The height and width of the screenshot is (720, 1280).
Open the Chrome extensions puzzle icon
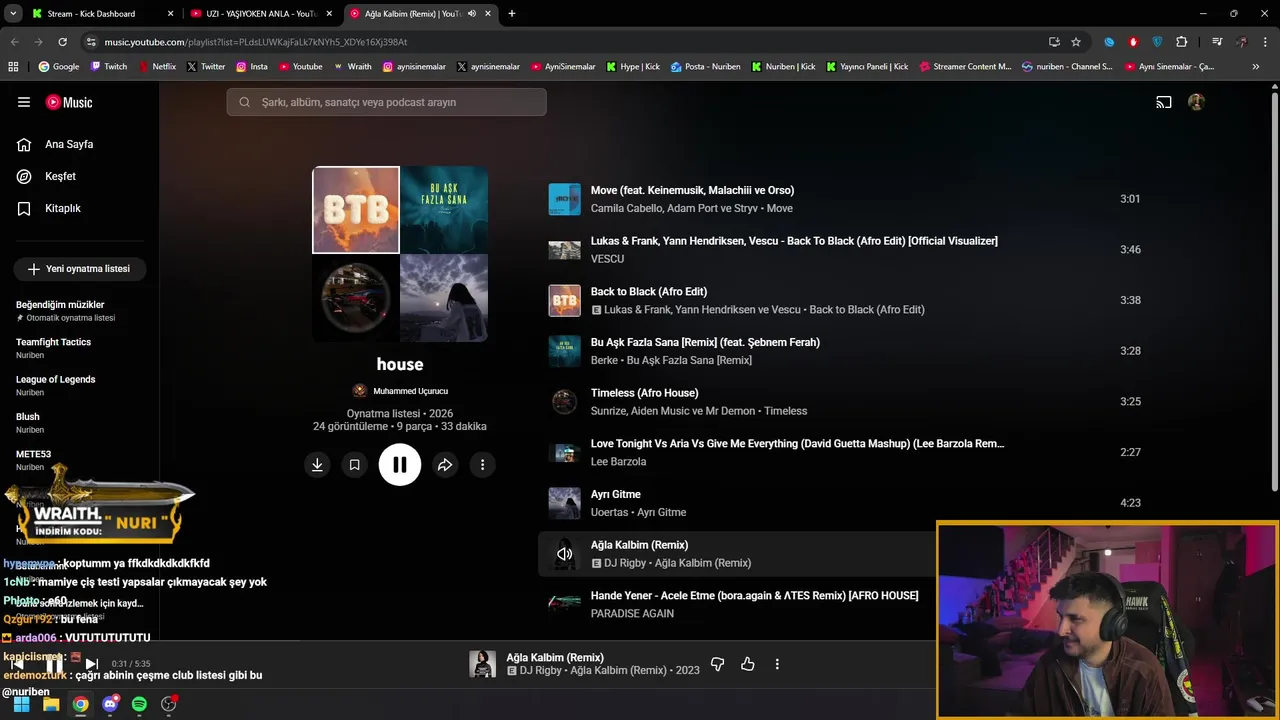coord(1182,42)
